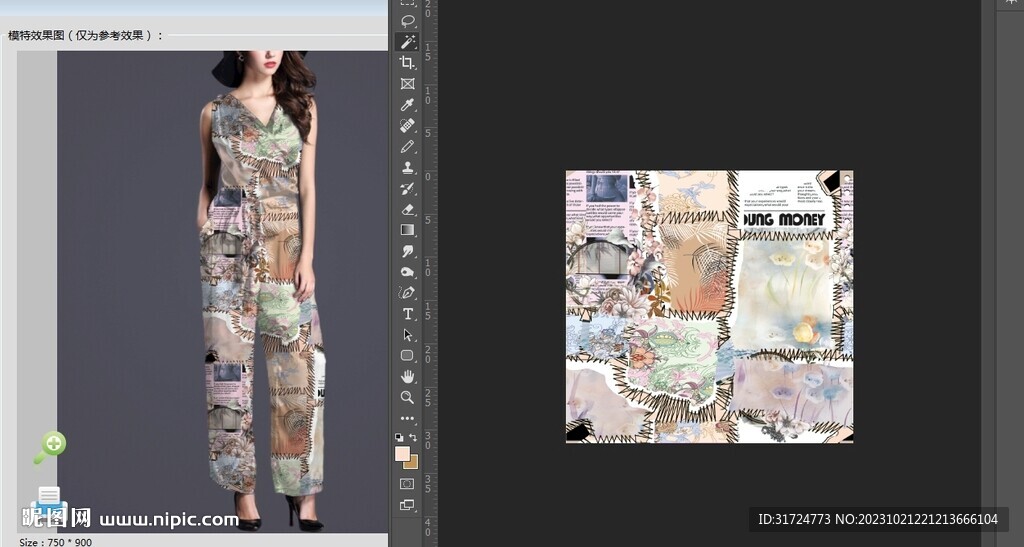Image resolution: width=1024 pixels, height=547 pixels.
Task: Select the Magic Wand tool
Action: point(407,42)
